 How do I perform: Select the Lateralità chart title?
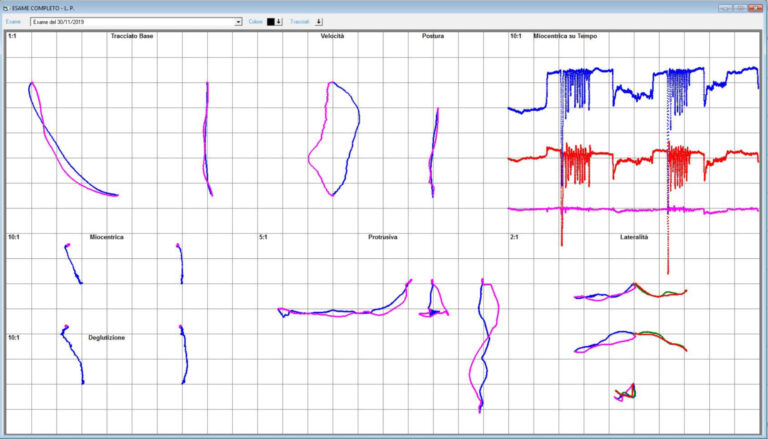tap(633, 237)
